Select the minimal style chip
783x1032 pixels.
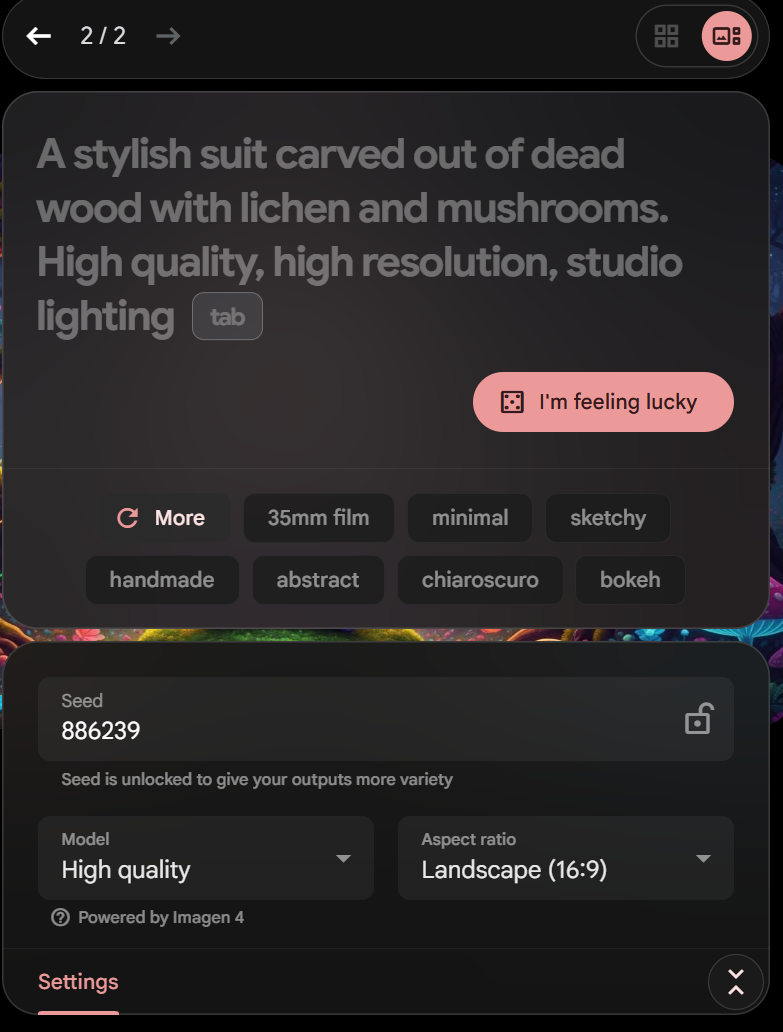click(x=470, y=518)
